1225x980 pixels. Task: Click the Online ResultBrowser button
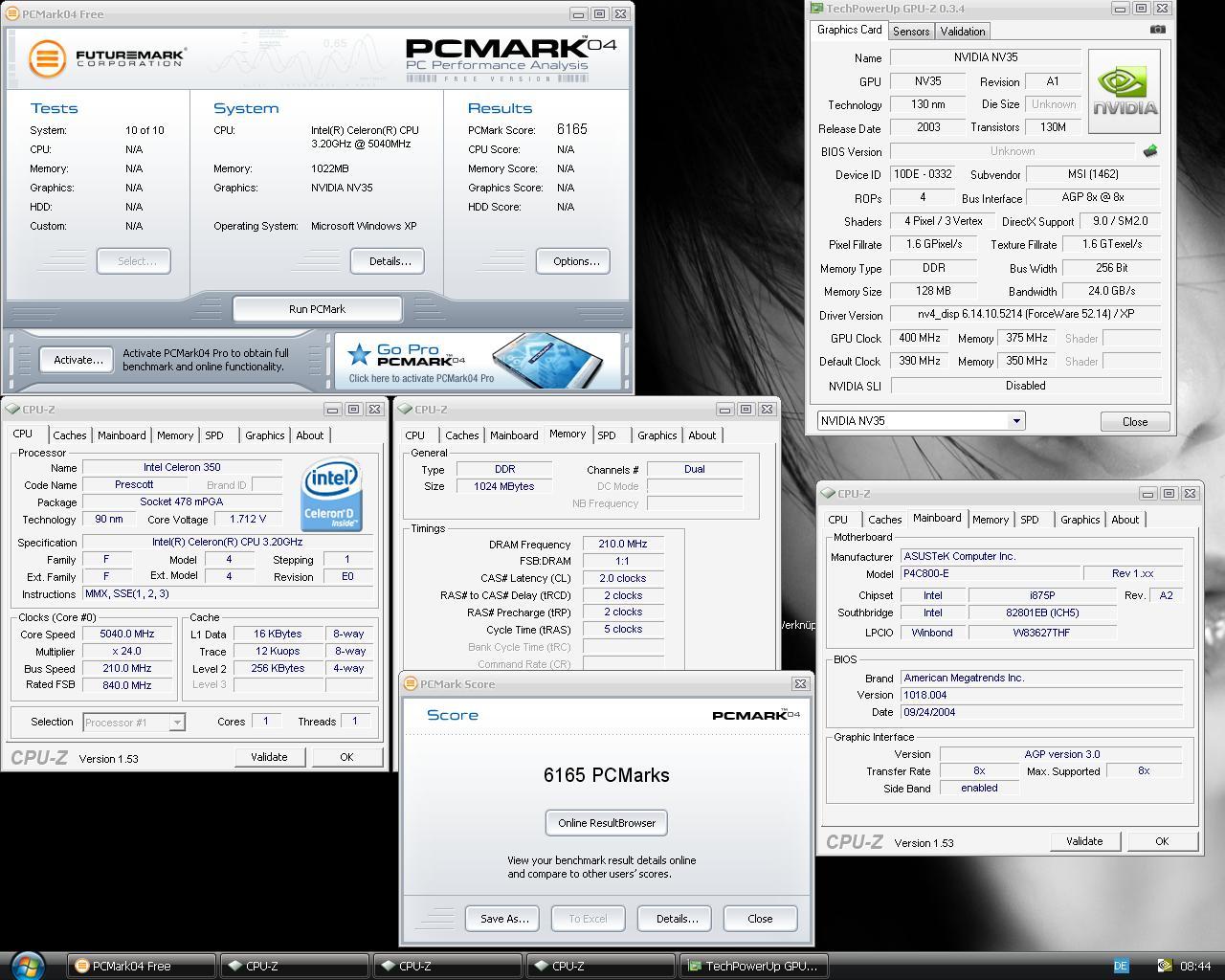(607, 823)
